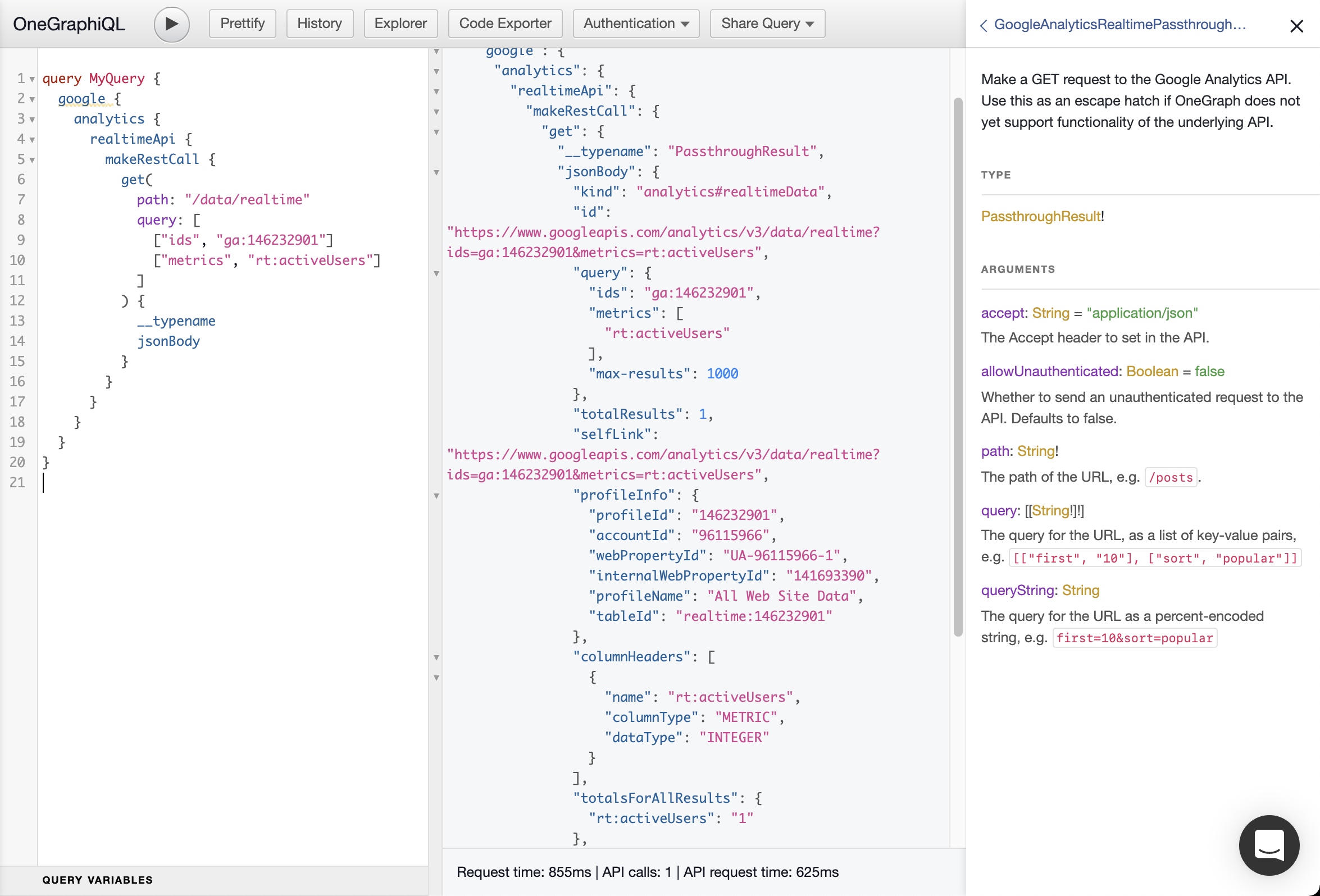Fold the "jsonBody" object in the results
Viewport: 1320px width, 896px height.
(437, 172)
